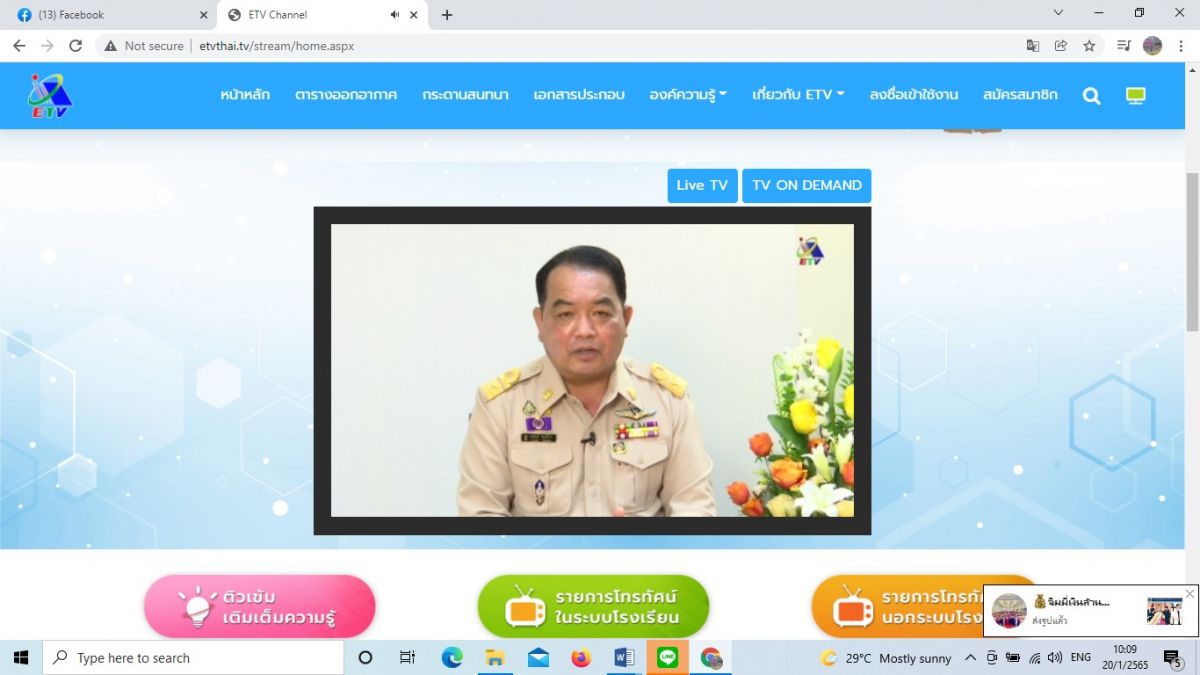Open the Chrome tab search chevron
The width and height of the screenshot is (1200, 675).
[1059, 13]
